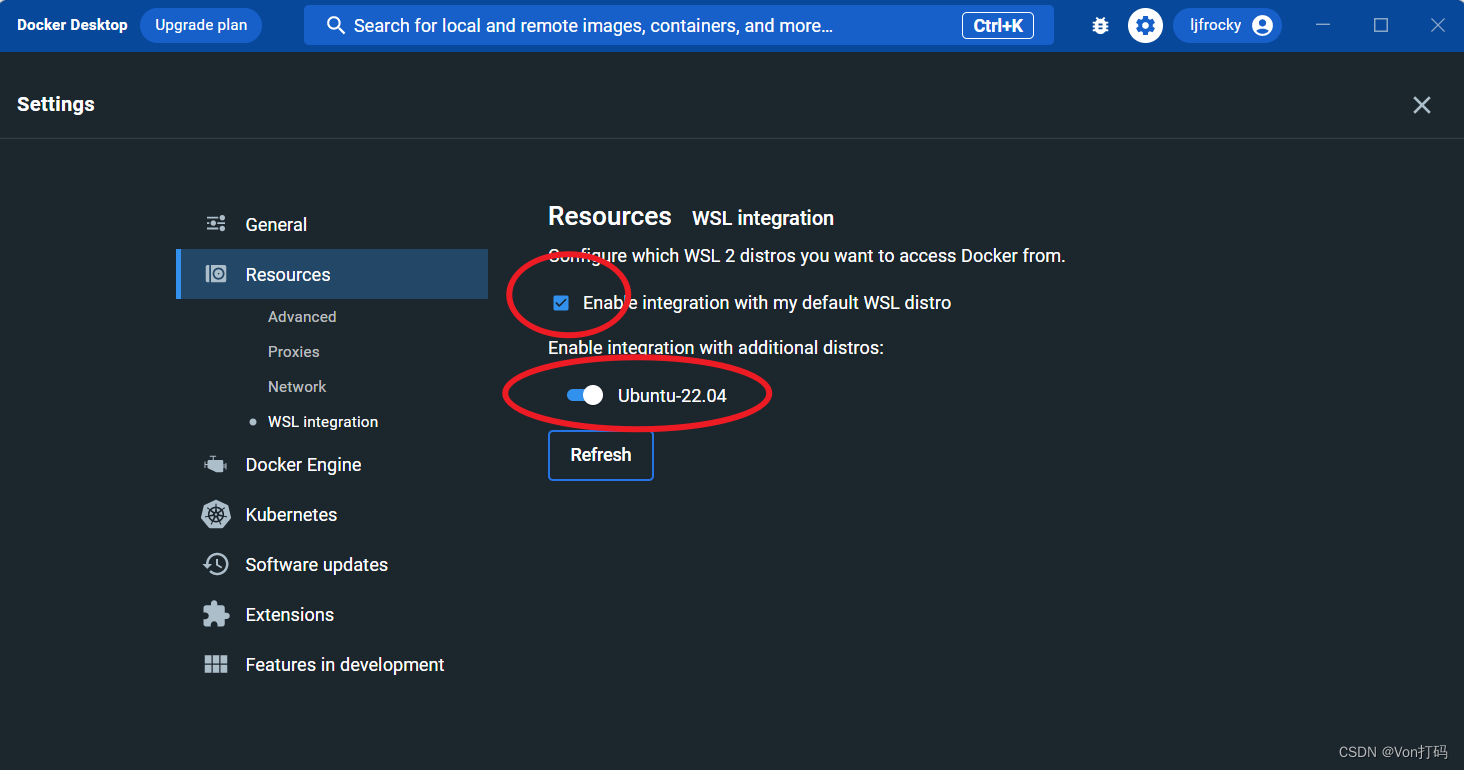The image size is (1464, 770).
Task: Click the Resources disk icon
Action: 215,274
